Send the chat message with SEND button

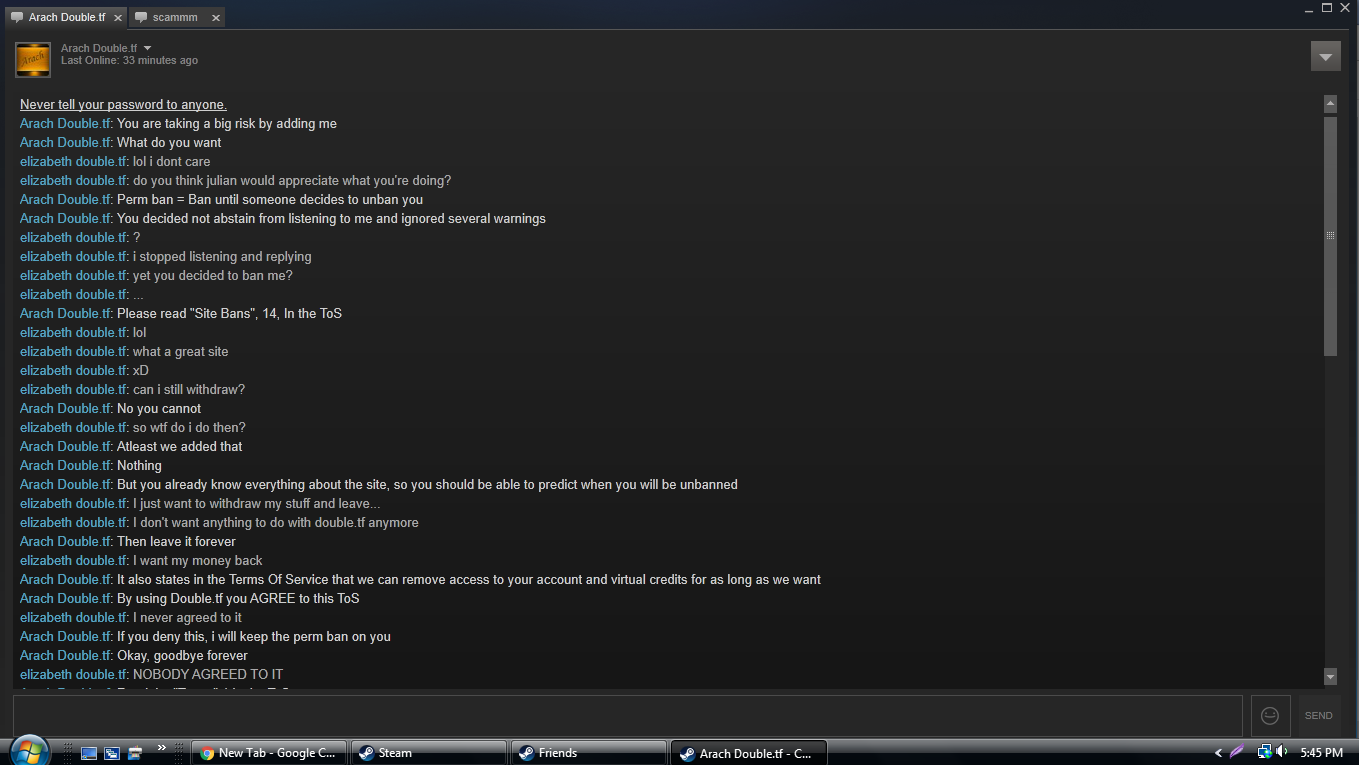click(x=1318, y=716)
